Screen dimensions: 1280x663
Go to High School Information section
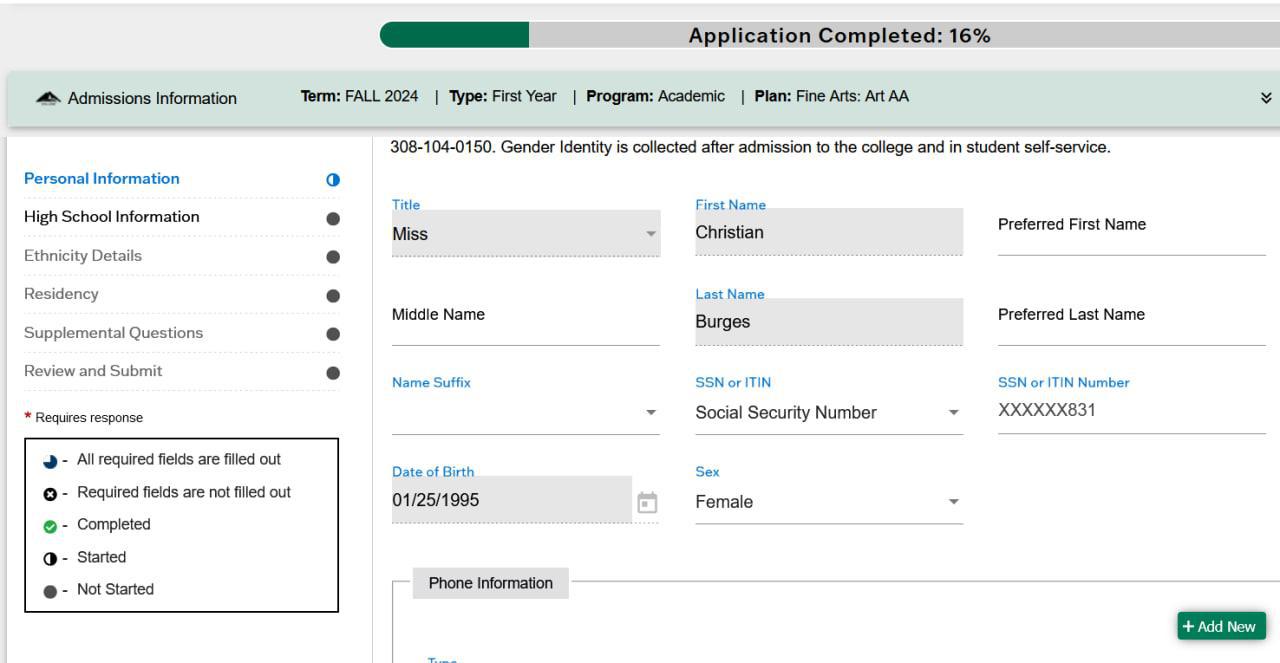[112, 217]
